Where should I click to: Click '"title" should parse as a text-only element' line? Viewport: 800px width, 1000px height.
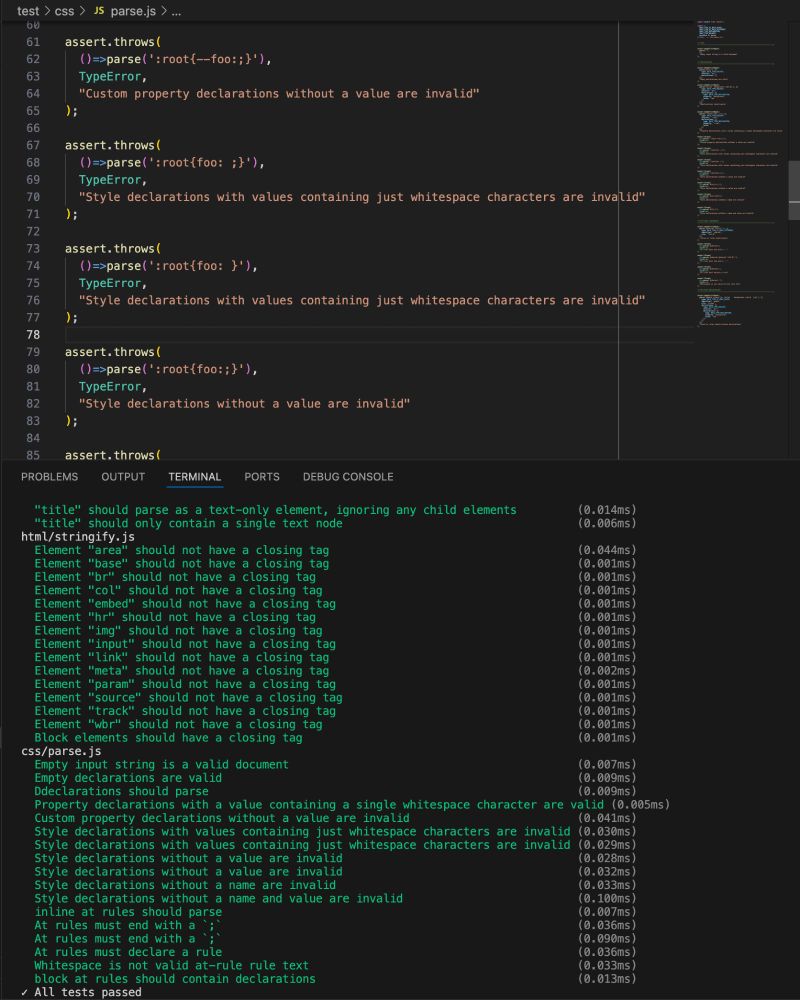click(276, 510)
